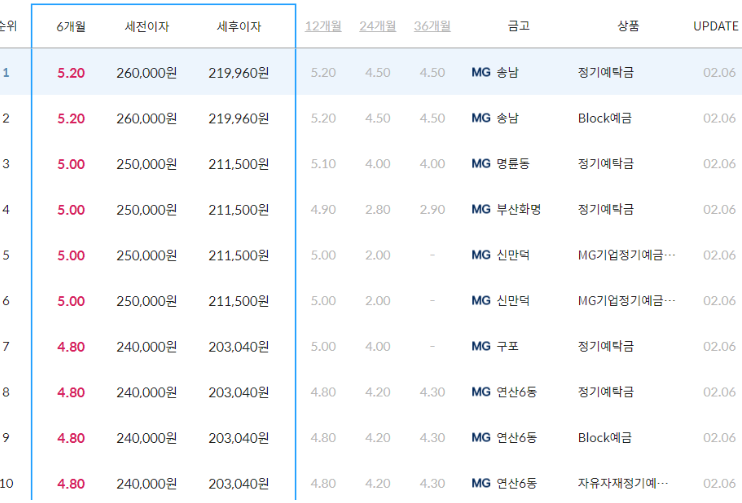Click red 5.20 rate in rank 1 row
Viewport: 742px width, 503px height.
[x=71, y=73]
